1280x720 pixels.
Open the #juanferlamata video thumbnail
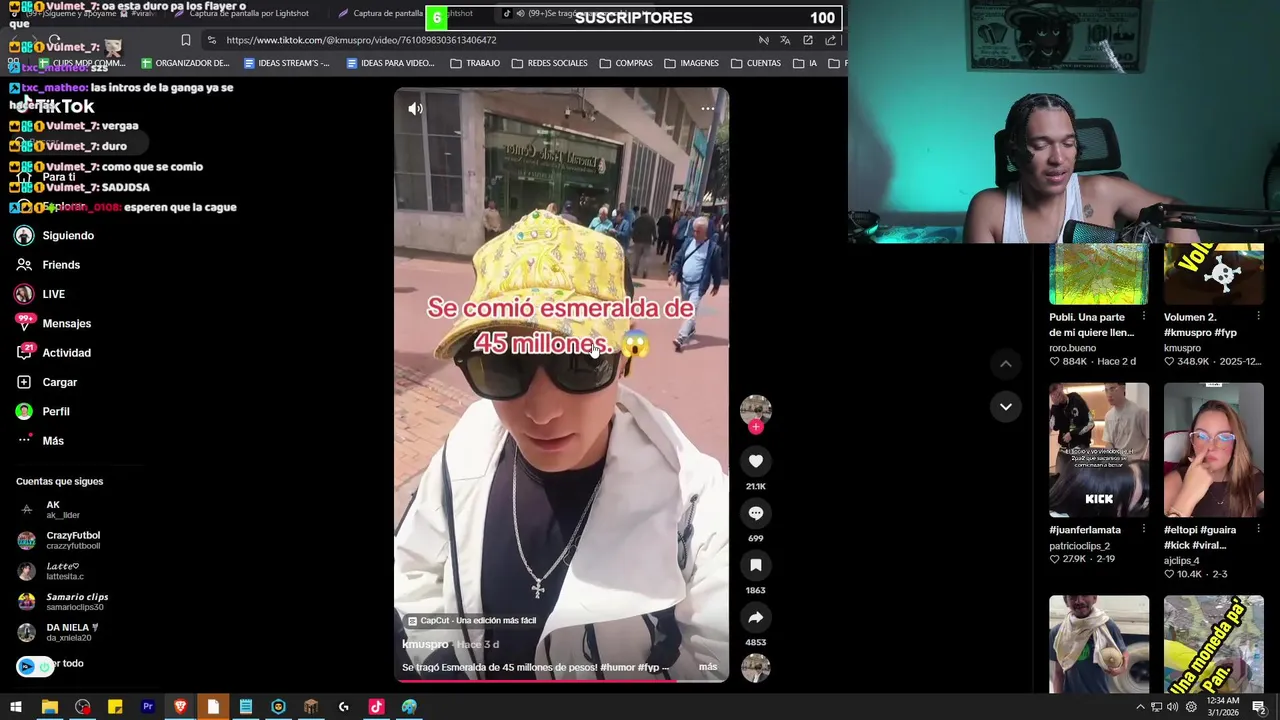click(x=1098, y=450)
